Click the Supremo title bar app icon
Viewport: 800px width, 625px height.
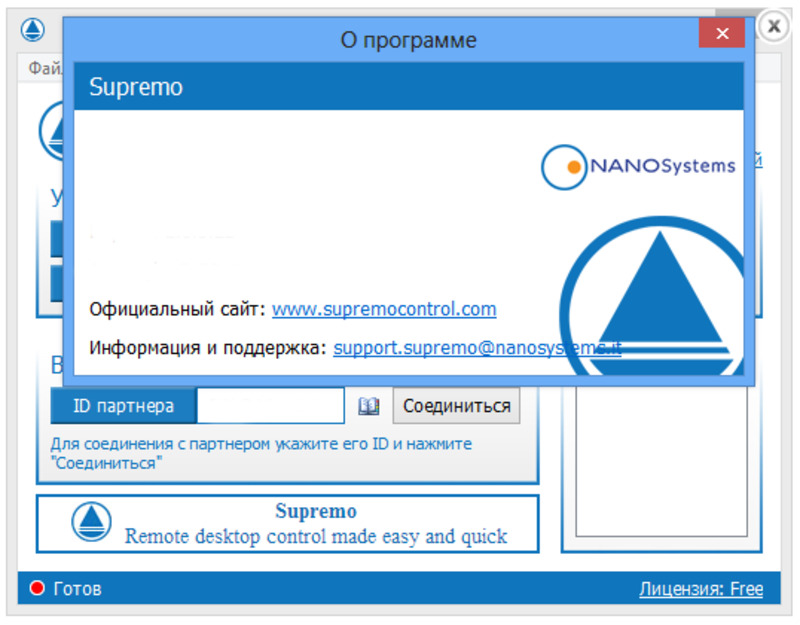point(33,29)
